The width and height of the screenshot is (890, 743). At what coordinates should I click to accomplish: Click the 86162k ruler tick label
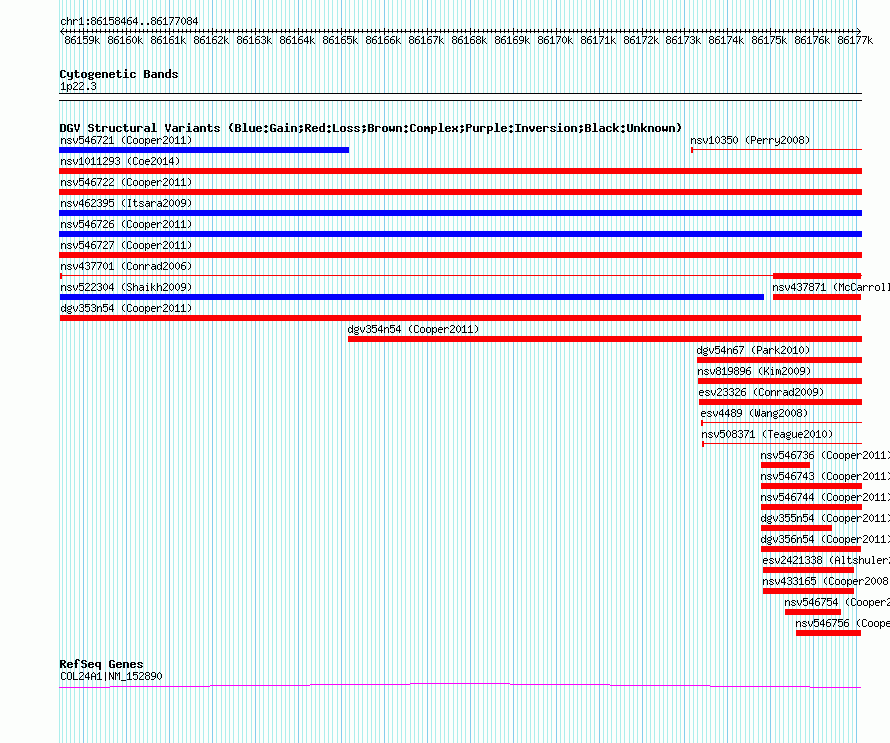[x=211, y=40]
